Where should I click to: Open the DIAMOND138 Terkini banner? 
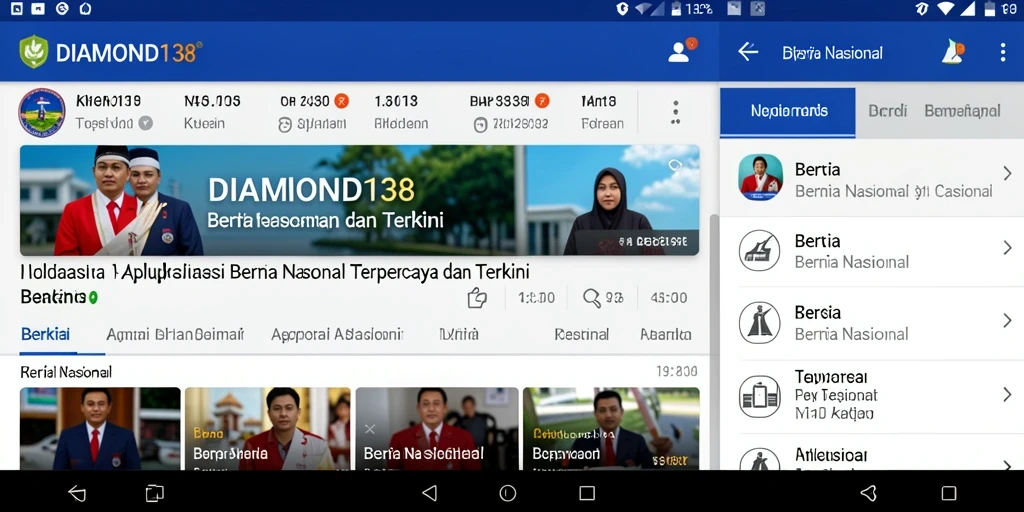(359, 200)
